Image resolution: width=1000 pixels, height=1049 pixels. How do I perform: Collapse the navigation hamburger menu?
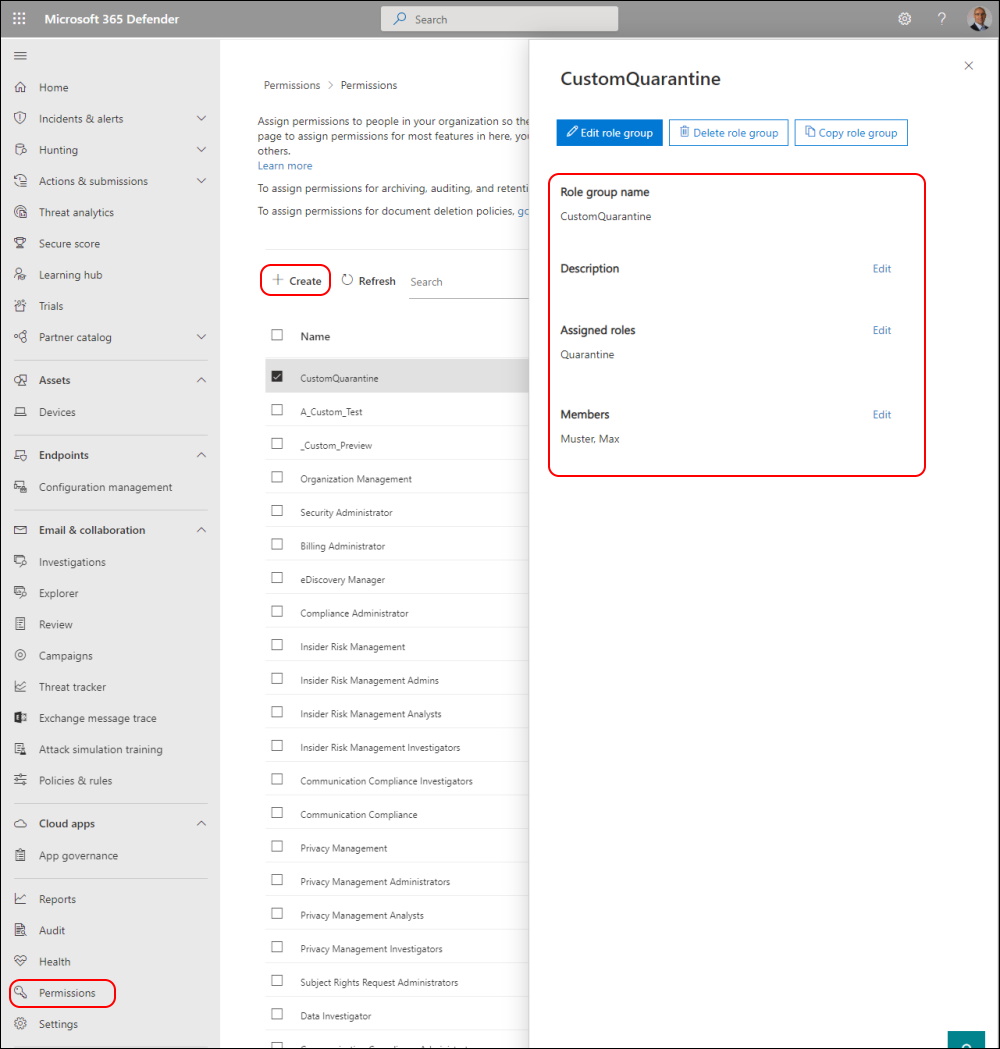click(x=21, y=56)
